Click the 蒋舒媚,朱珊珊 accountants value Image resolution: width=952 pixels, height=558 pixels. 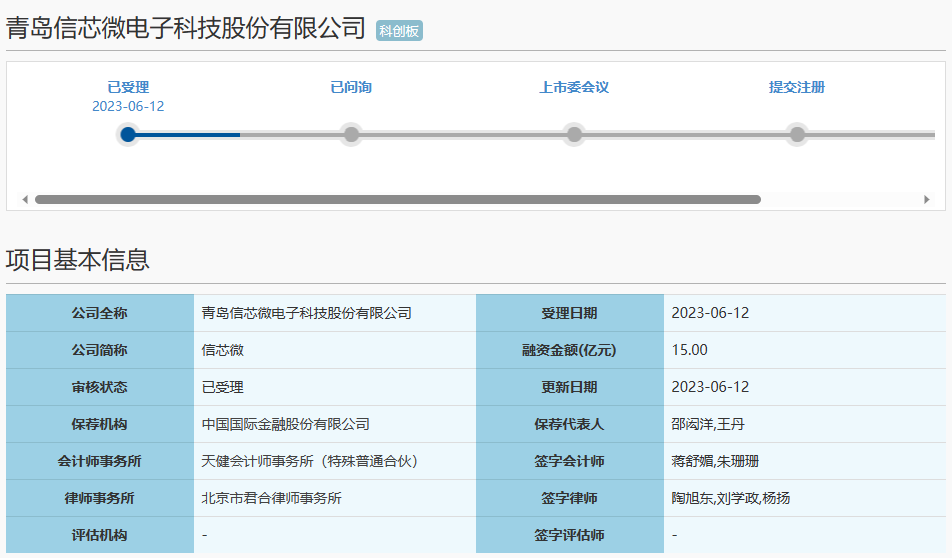click(715, 461)
